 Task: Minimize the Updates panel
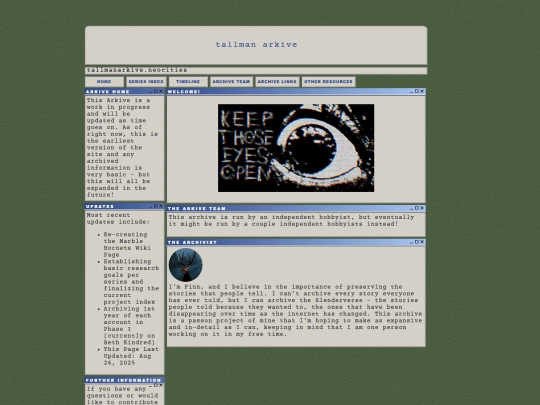point(150,206)
